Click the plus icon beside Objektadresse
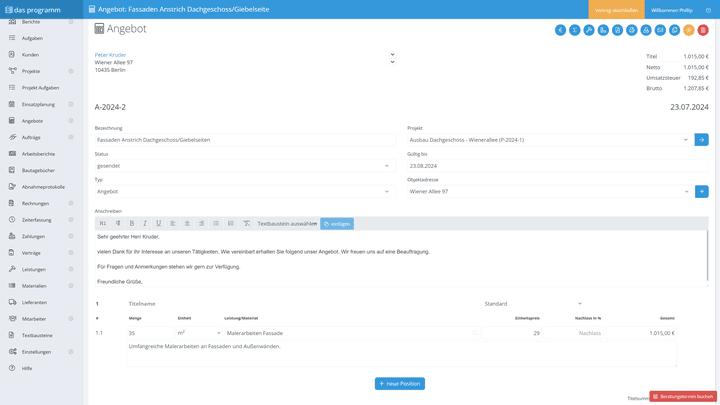The image size is (720, 405). pyautogui.click(x=701, y=191)
